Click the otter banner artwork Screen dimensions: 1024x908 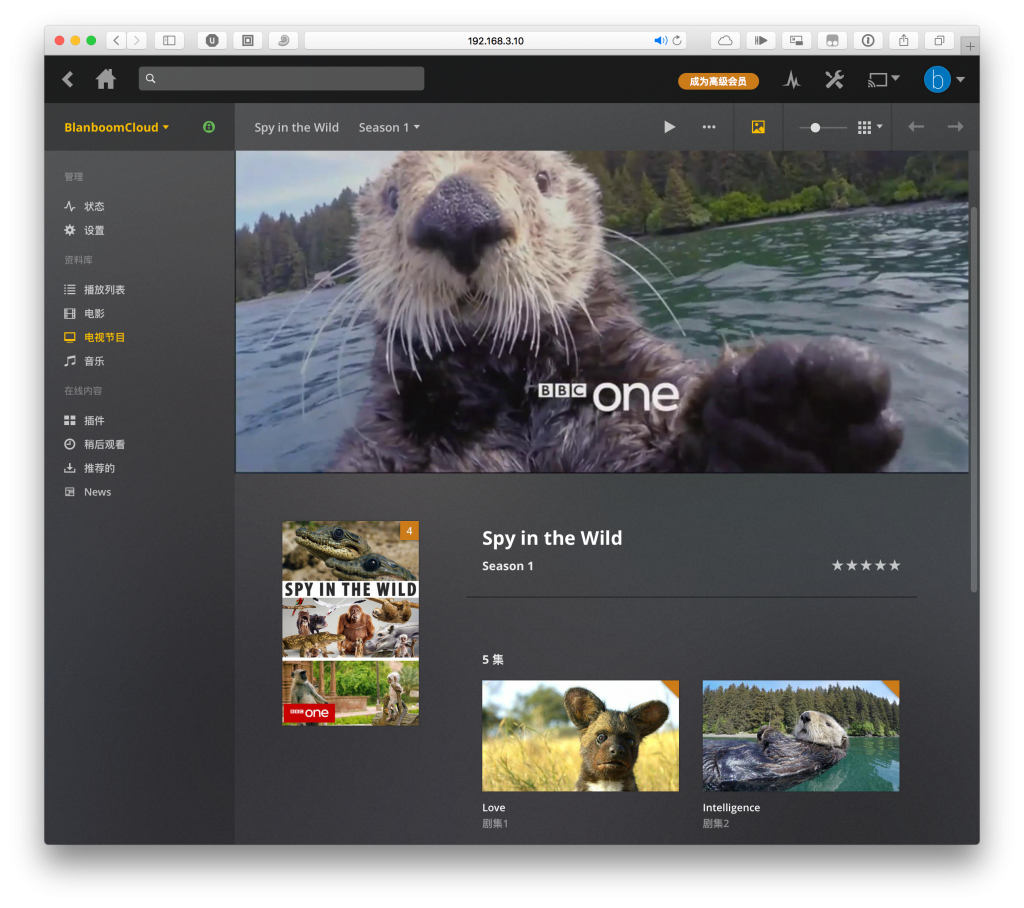pos(601,312)
